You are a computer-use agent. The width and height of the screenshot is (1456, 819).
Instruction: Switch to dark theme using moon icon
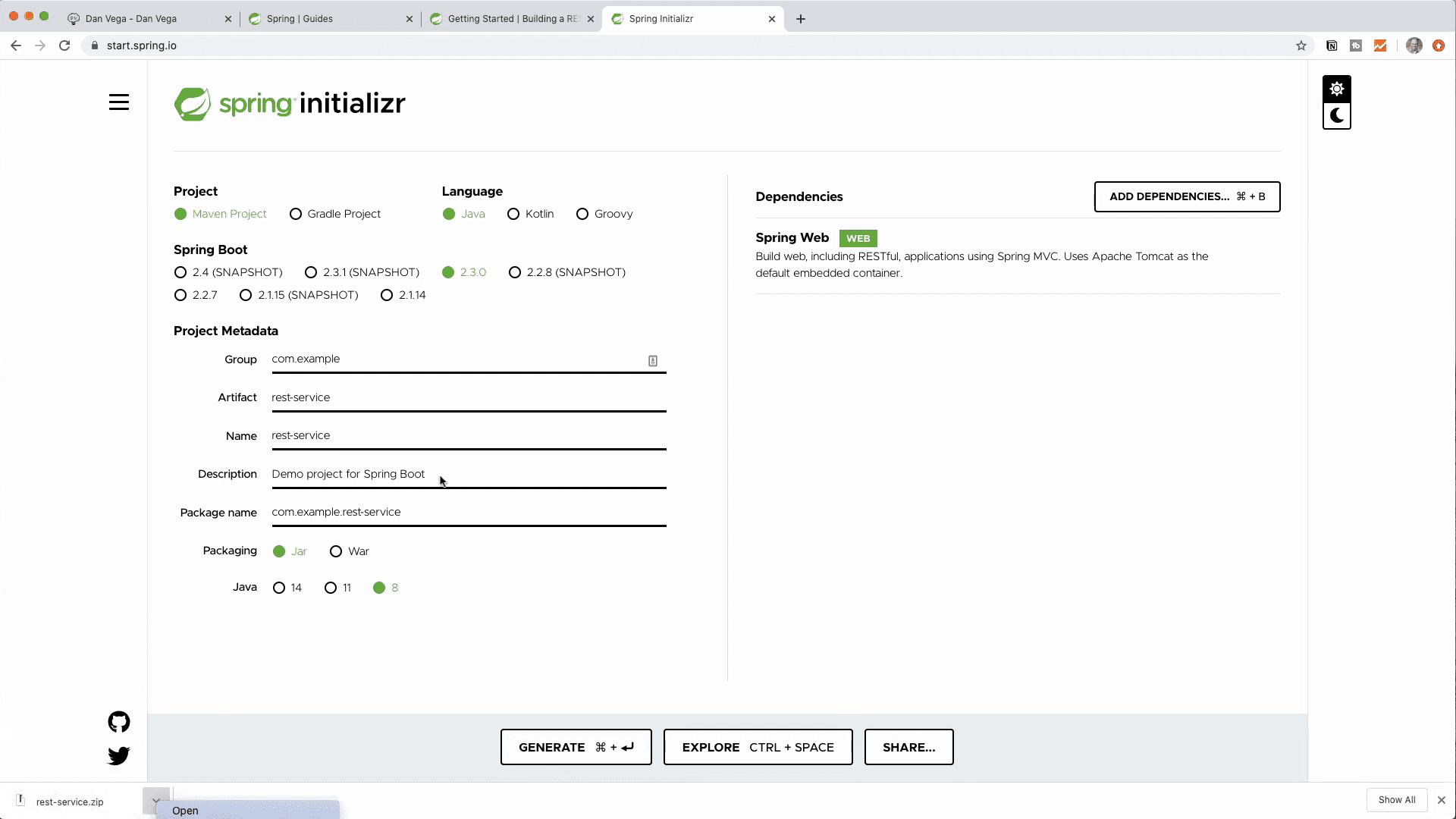click(x=1336, y=115)
